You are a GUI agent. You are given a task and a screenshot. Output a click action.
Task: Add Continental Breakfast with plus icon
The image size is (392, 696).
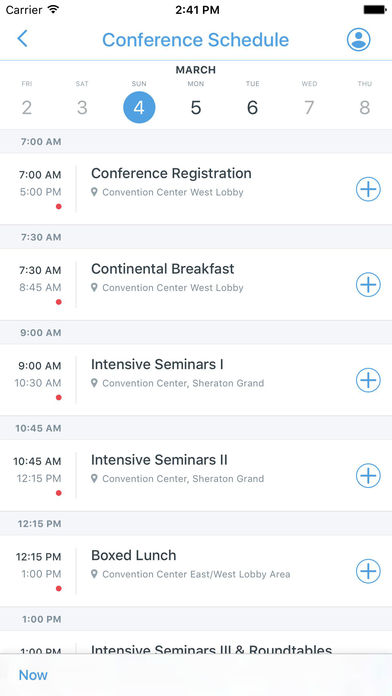tap(368, 285)
